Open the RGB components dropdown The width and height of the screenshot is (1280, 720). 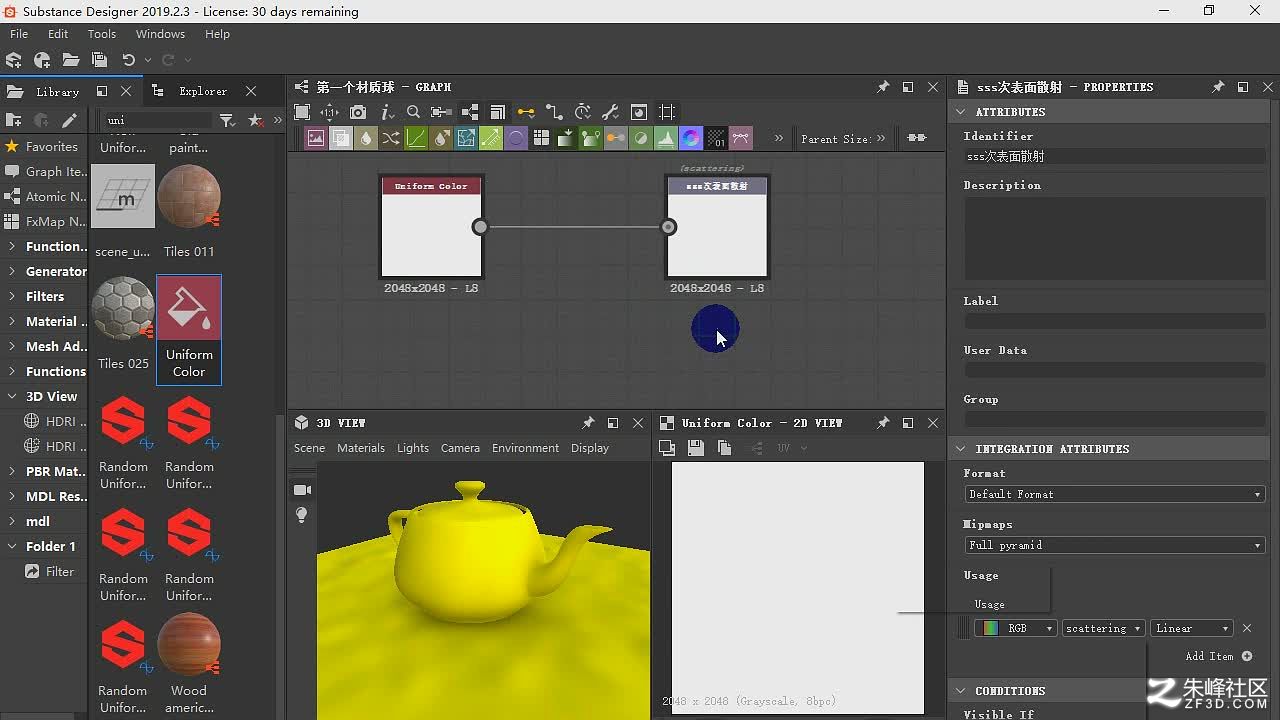[1015, 628]
